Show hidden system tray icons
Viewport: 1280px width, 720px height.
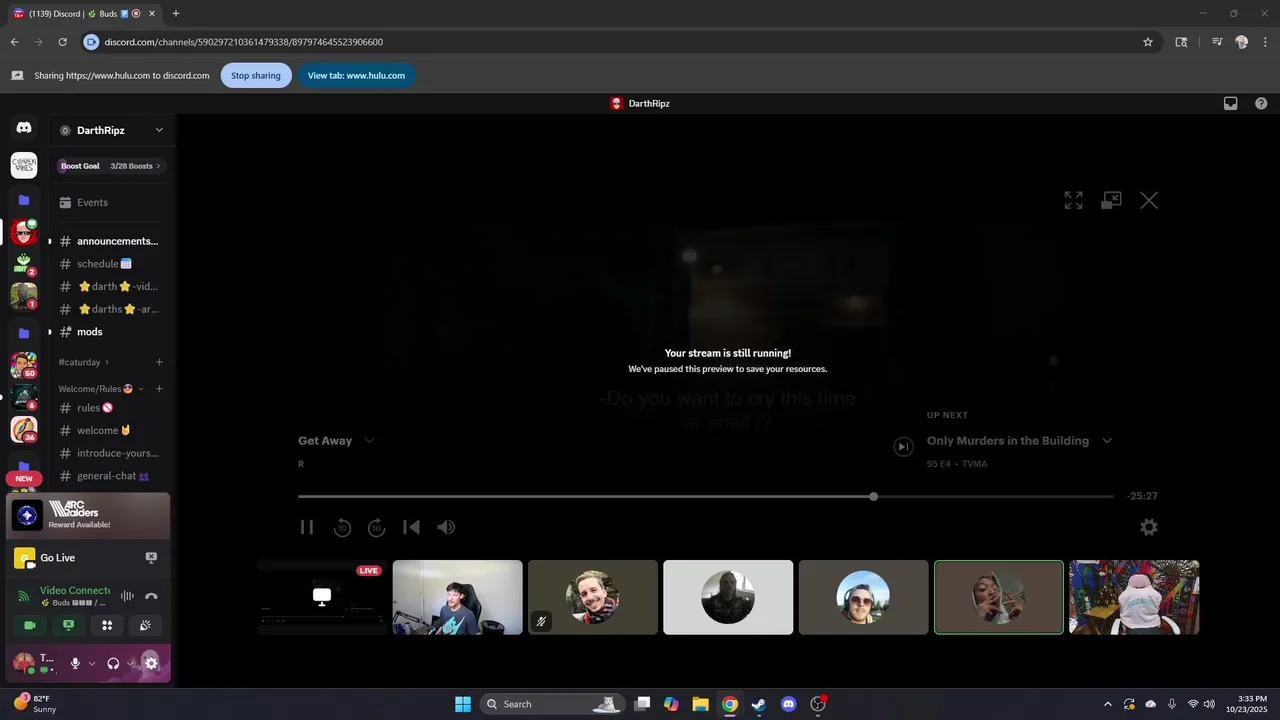pos(1107,704)
